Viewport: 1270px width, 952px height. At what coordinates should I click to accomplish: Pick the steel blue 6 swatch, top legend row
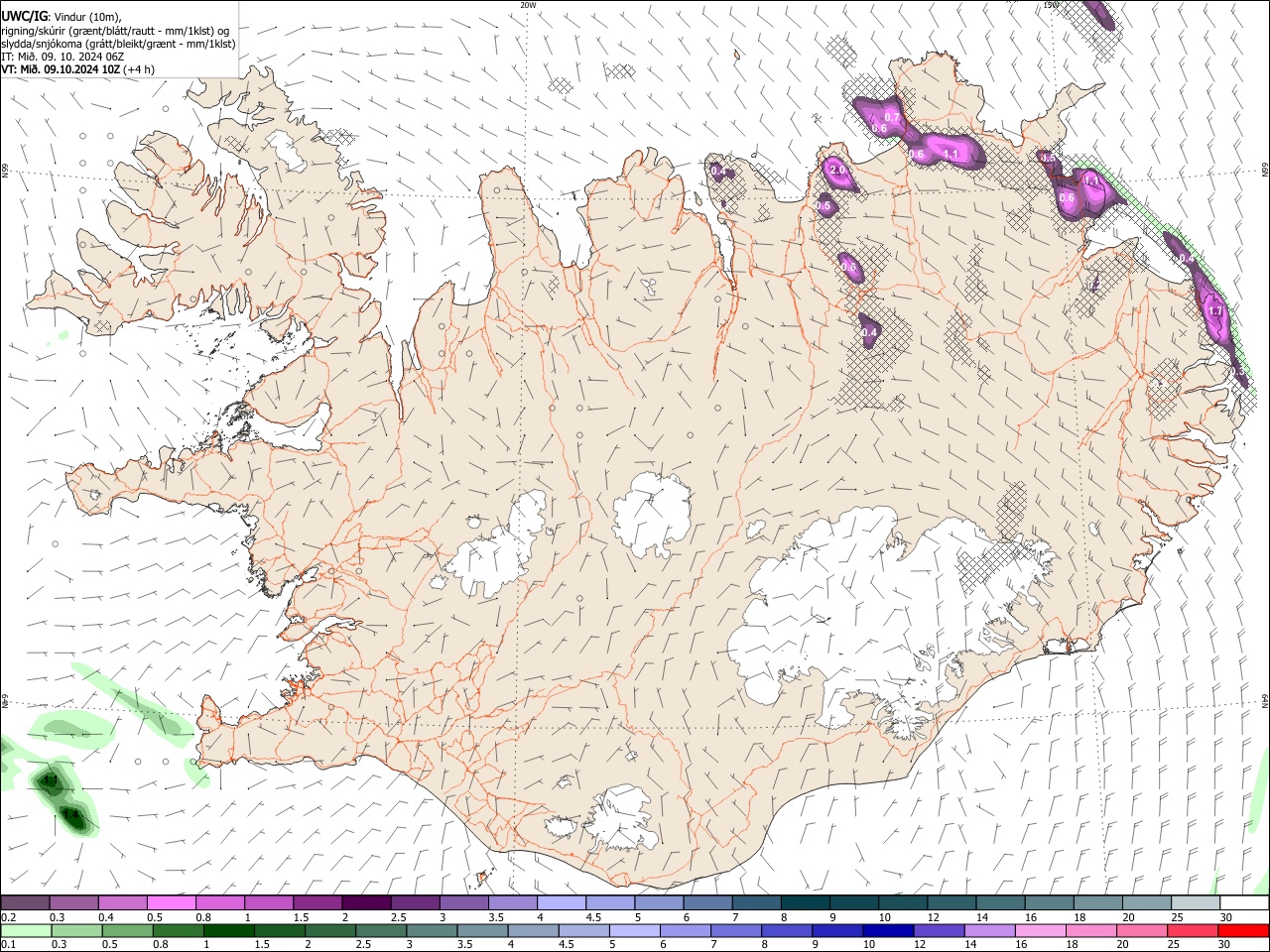pos(706,903)
